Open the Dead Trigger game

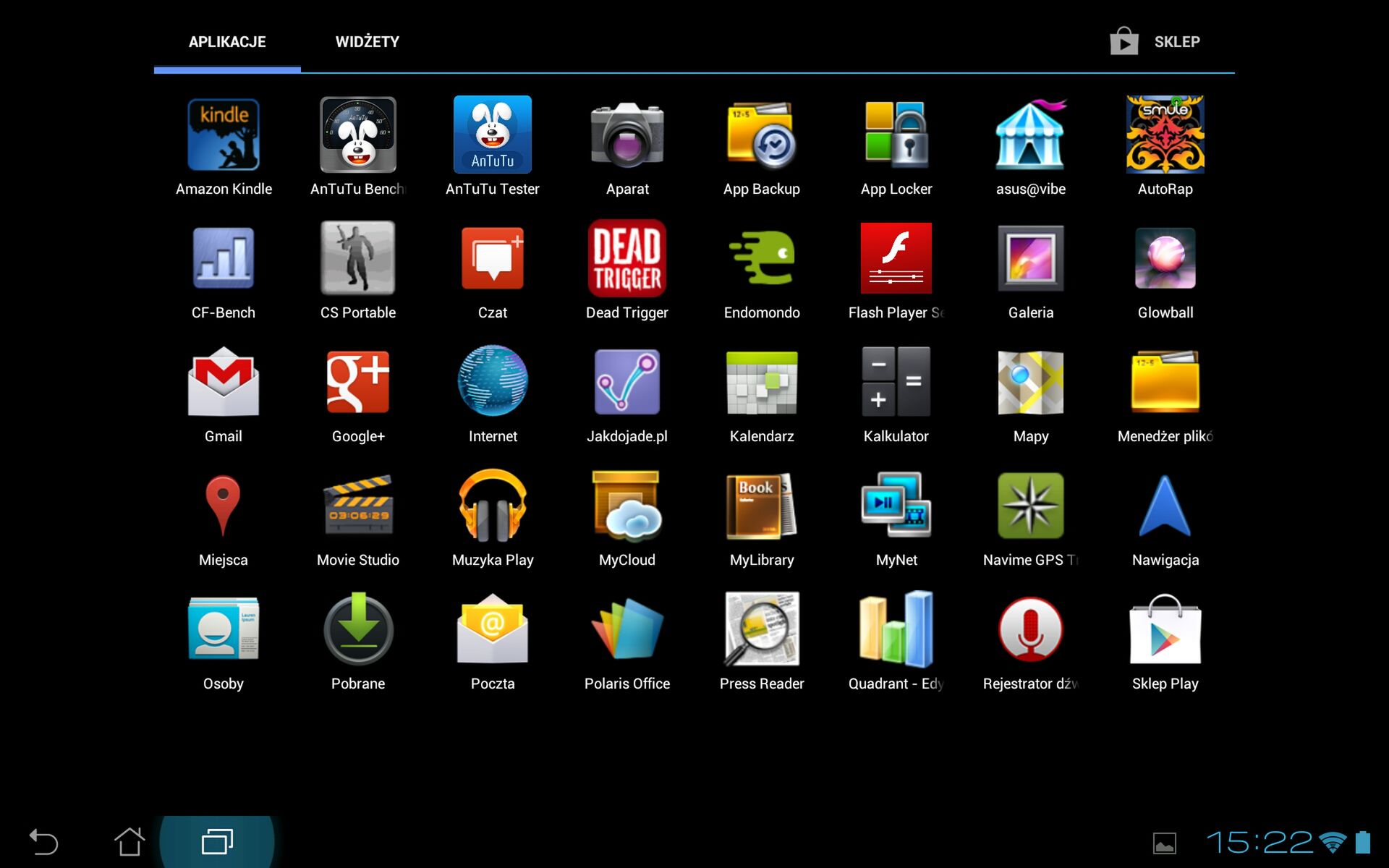click(x=626, y=259)
